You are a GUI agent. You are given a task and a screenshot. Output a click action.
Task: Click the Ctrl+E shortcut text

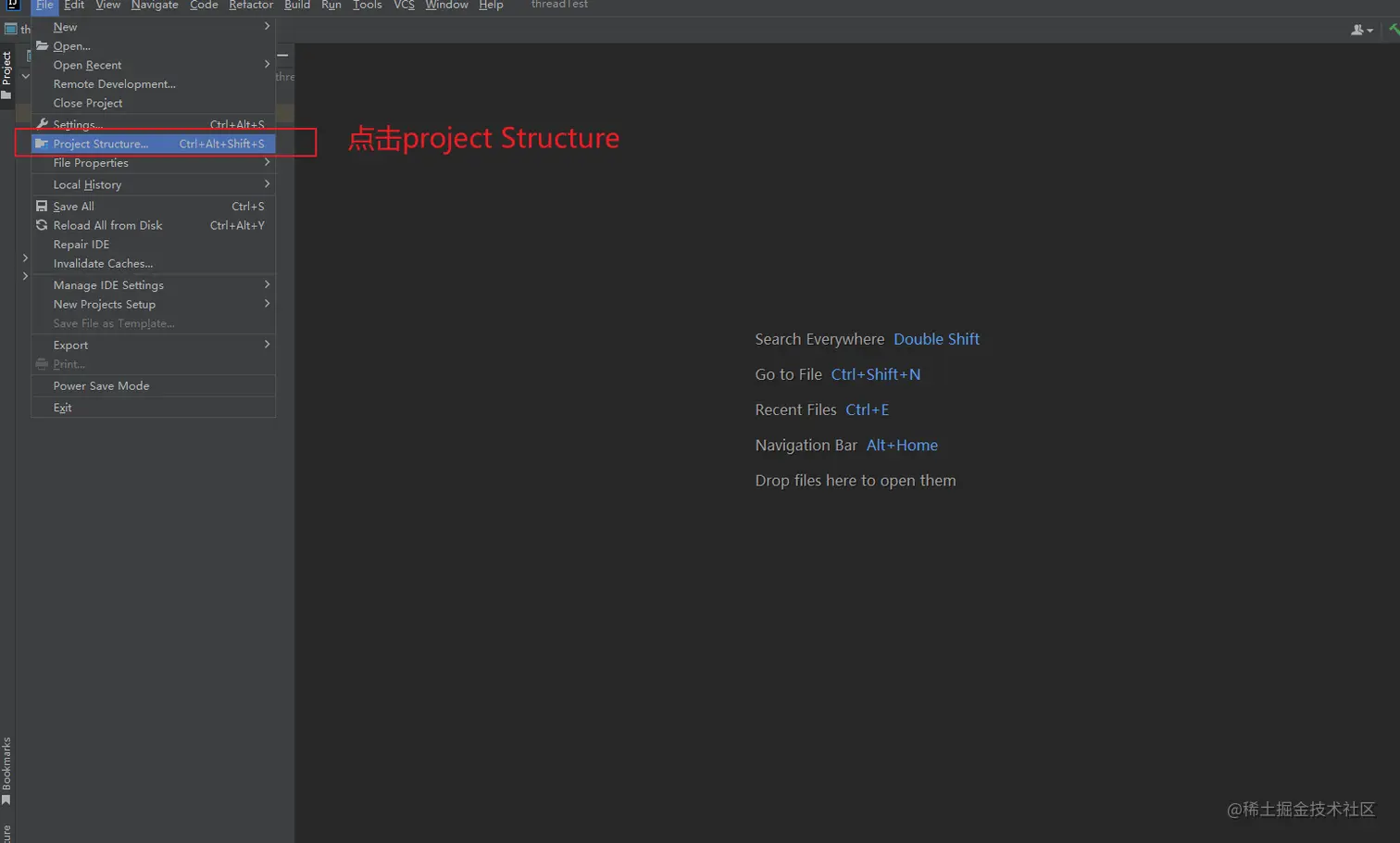pyautogui.click(x=867, y=409)
